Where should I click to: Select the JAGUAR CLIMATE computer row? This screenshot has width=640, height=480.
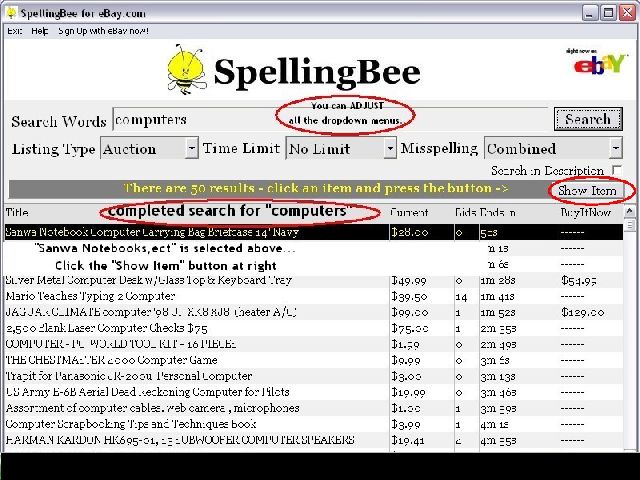coord(313,312)
